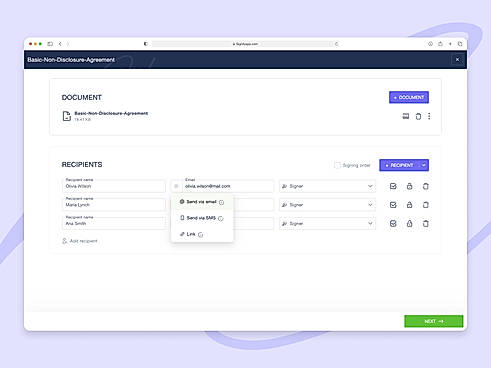Image resolution: width=491 pixels, height=368 pixels.
Task: Open Signer role dropdown for Maria Lynch
Action: click(x=327, y=205)
